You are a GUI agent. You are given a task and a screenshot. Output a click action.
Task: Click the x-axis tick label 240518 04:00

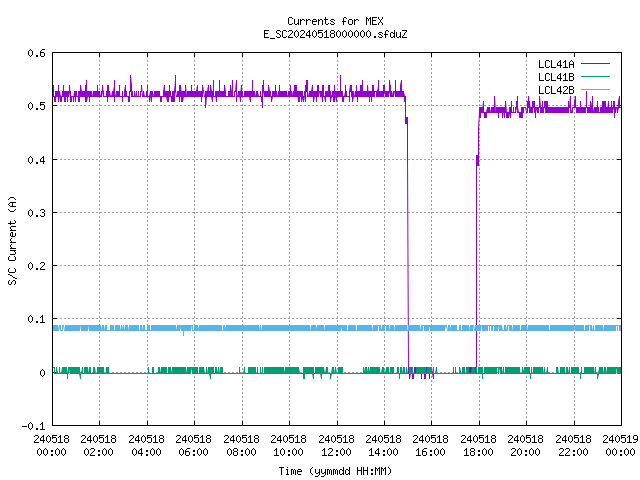pyautogui.click(x=146, y=446)
